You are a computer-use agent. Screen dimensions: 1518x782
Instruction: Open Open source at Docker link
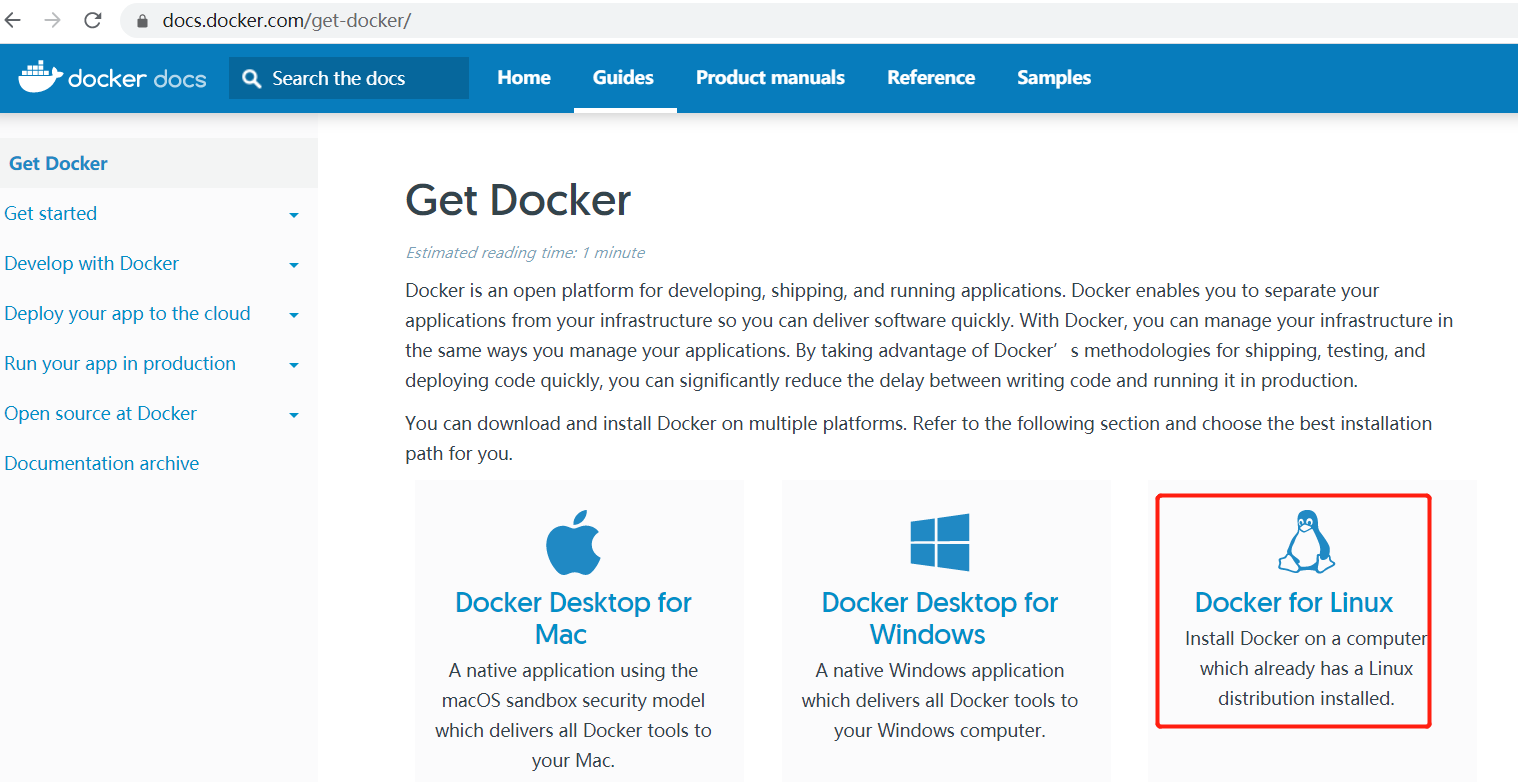point(100,413)
